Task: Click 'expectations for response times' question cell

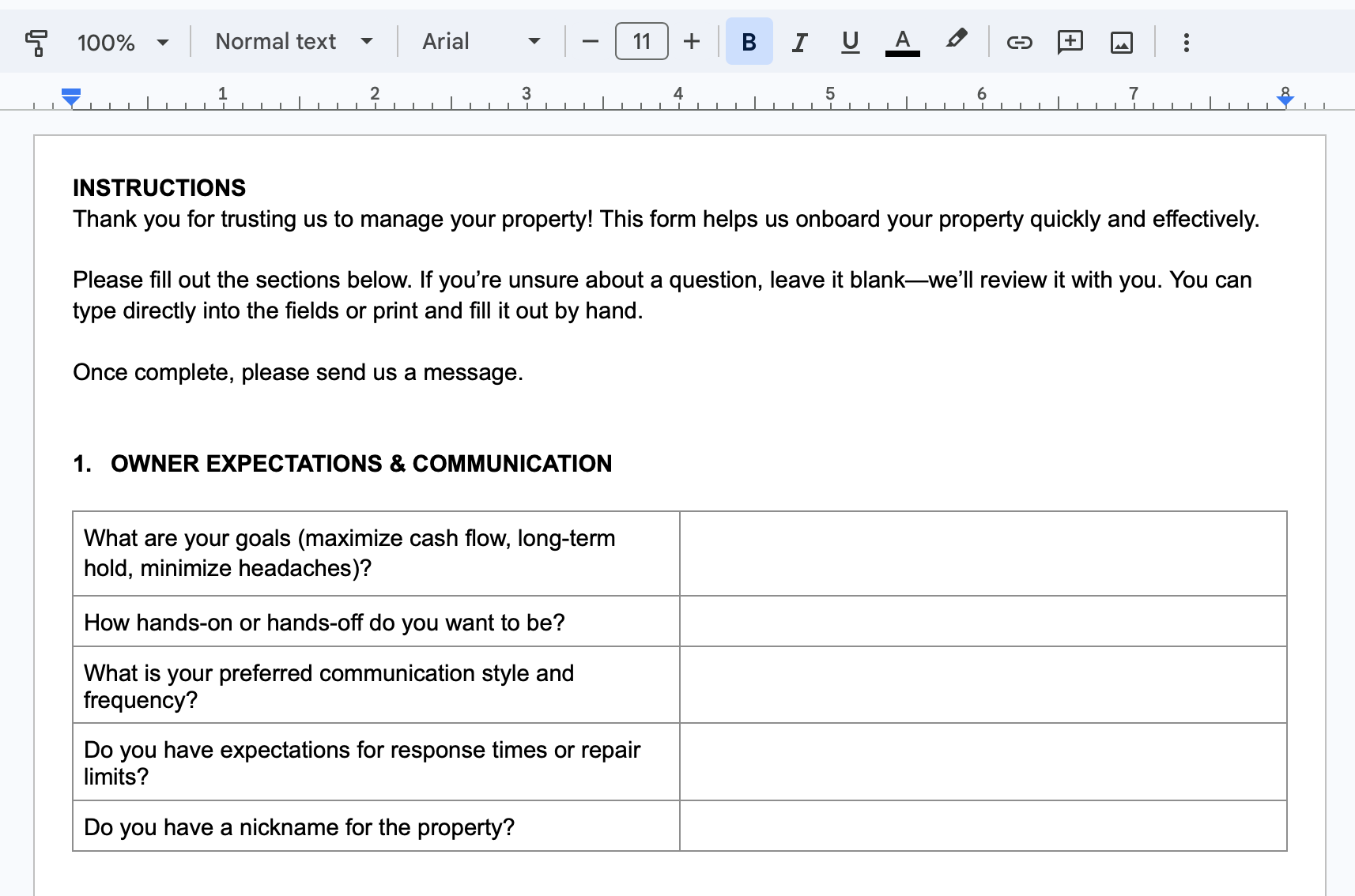Action: 376,762
